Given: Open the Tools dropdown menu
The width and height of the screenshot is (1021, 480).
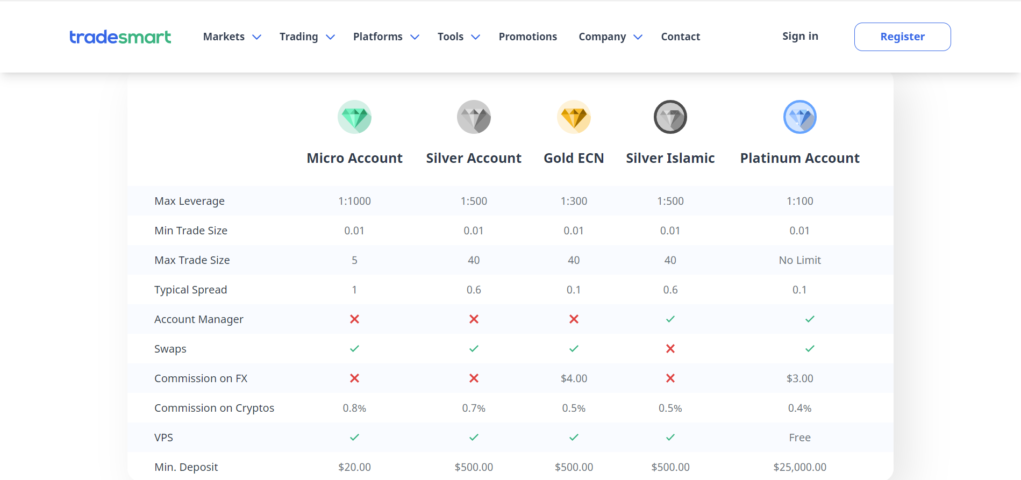Looking at the screenshot, I should [458, 36].
